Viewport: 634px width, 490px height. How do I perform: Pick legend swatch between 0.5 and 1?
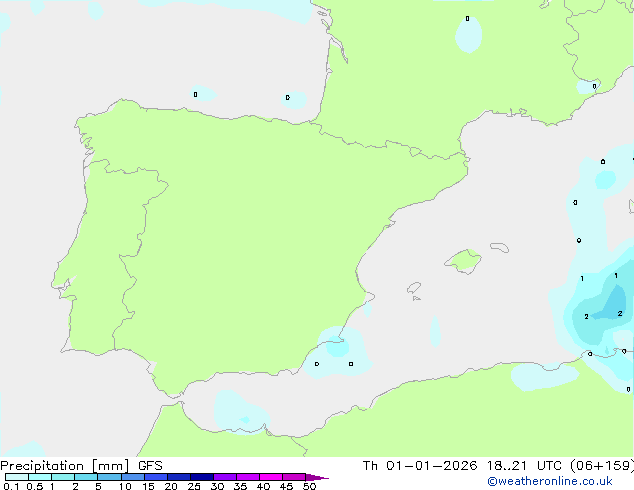40,477
